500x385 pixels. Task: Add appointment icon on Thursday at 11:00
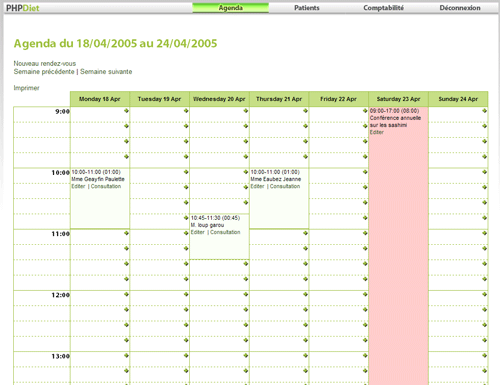pyautogui.click(x=305, y=233)
